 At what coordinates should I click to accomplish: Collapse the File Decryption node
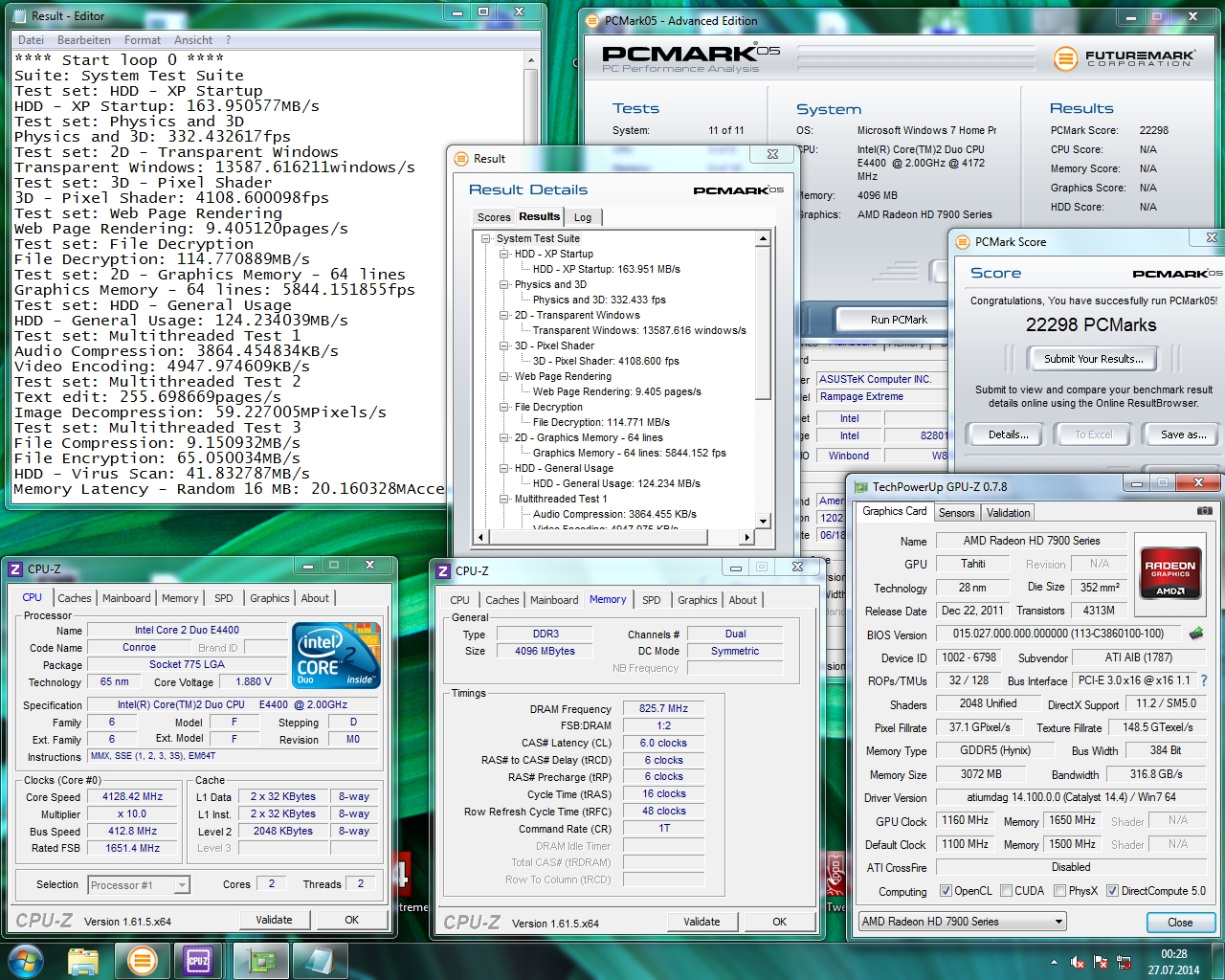click(504, 407)
